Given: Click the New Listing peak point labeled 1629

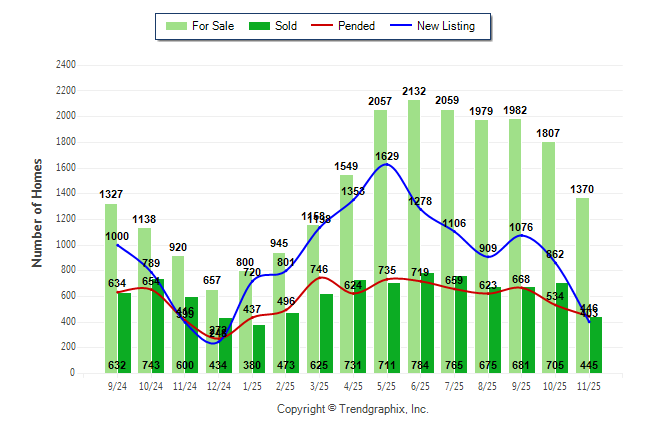Looking at the screenshot, I should point(386,164).
